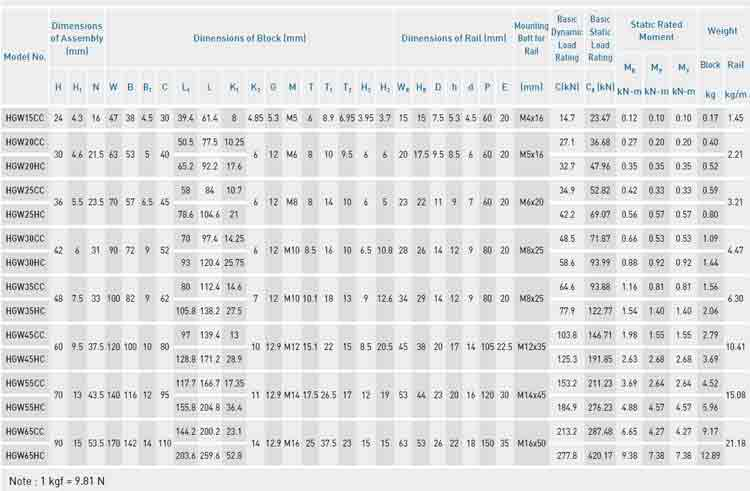Click static load value 23.47

600,118
